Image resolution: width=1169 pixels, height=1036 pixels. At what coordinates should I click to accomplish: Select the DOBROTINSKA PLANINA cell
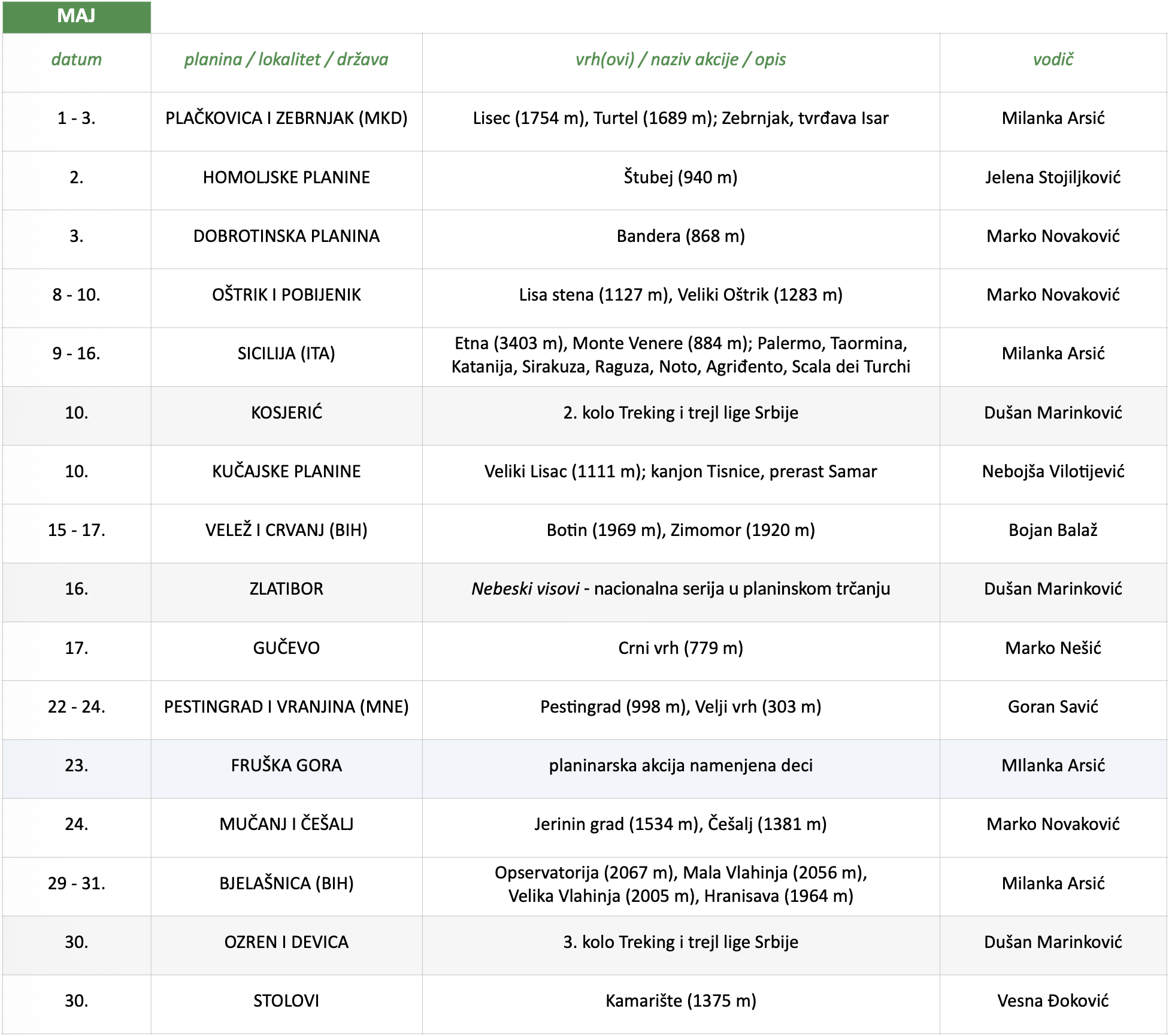pyautogui.click(x=286, y=237)
